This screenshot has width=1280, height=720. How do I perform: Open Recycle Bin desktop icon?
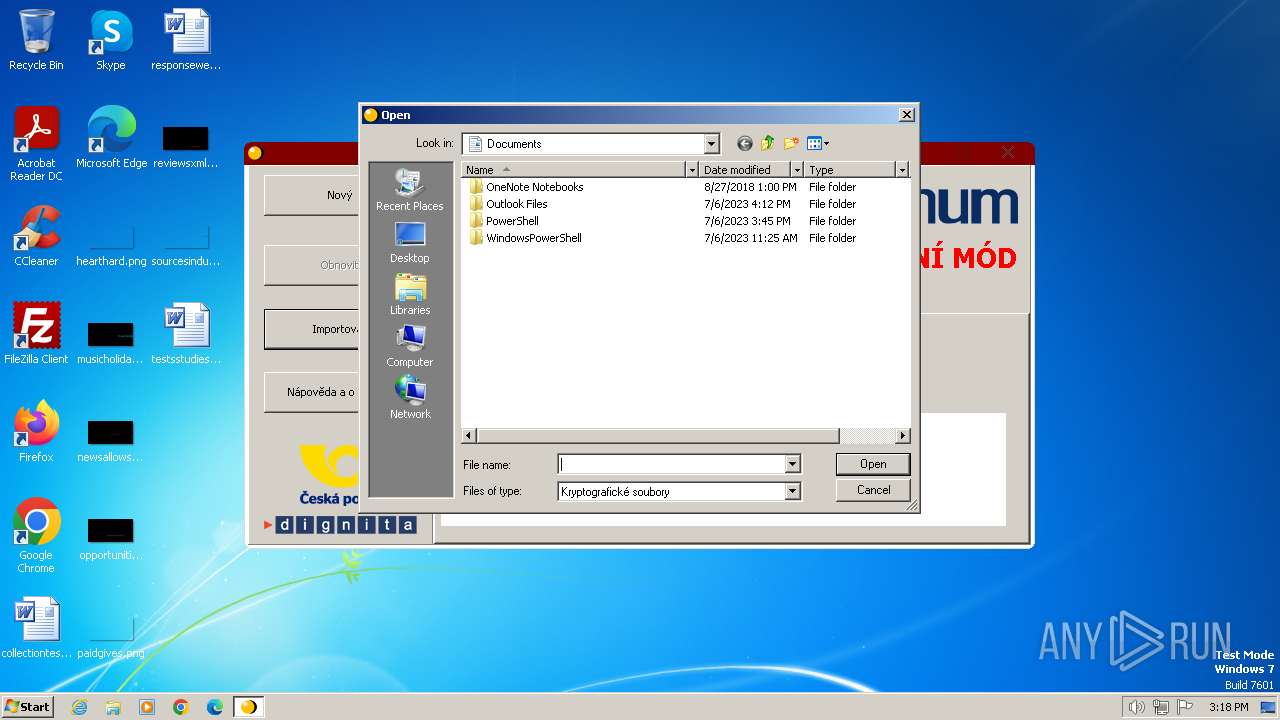click(36, 40)
